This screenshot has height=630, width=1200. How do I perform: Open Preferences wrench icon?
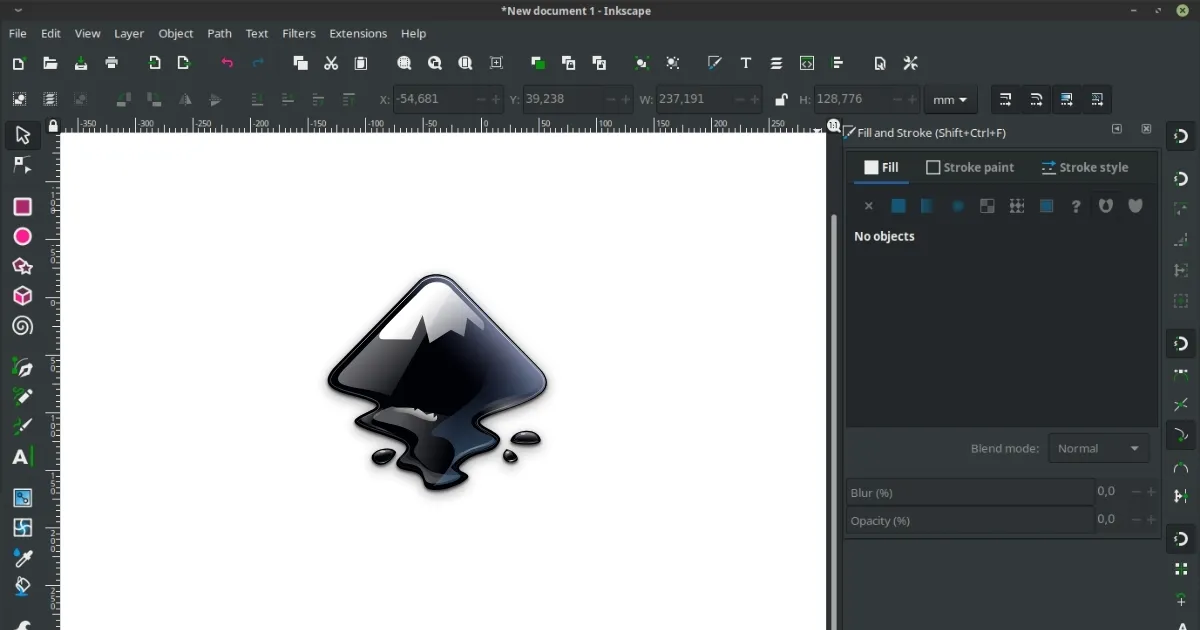coord(911,63)
